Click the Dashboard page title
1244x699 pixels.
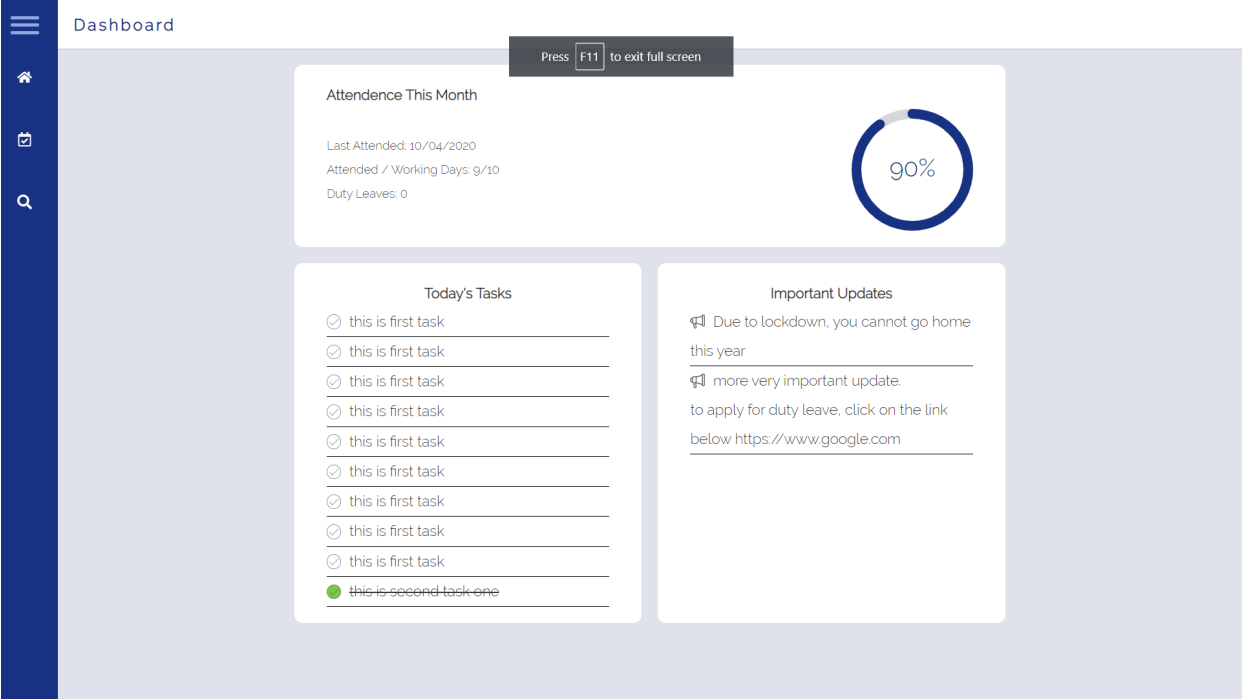coord(123,24)
